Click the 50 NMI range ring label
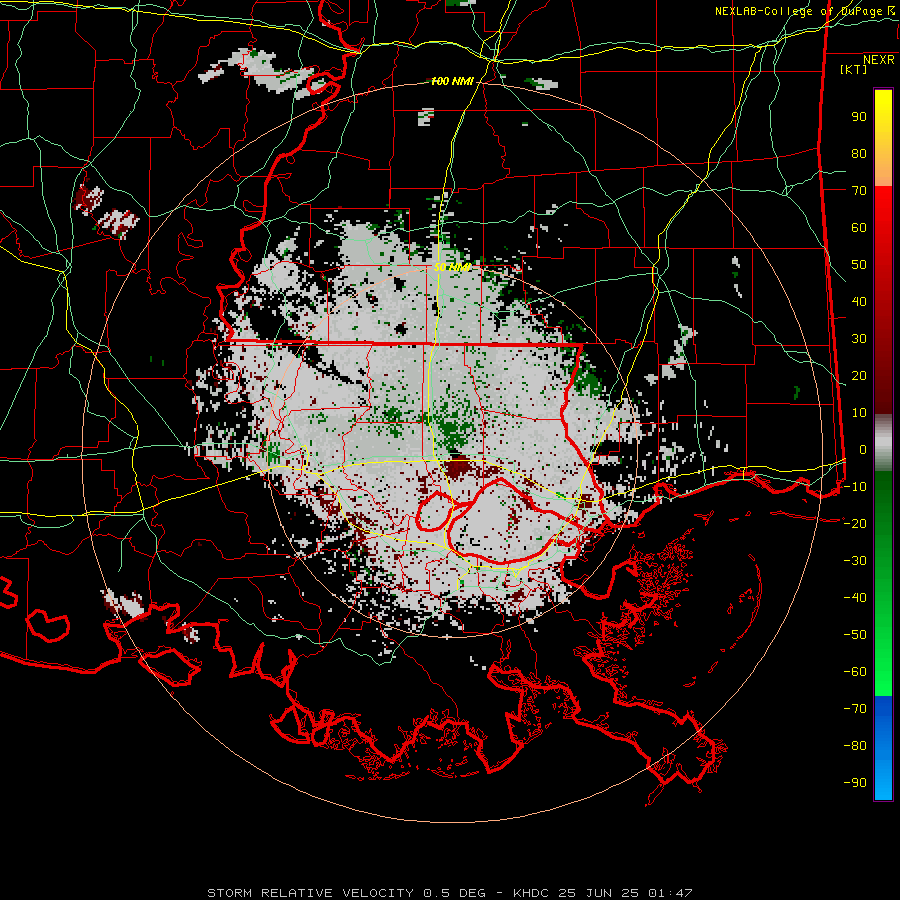900x900 pixels. 452,267
